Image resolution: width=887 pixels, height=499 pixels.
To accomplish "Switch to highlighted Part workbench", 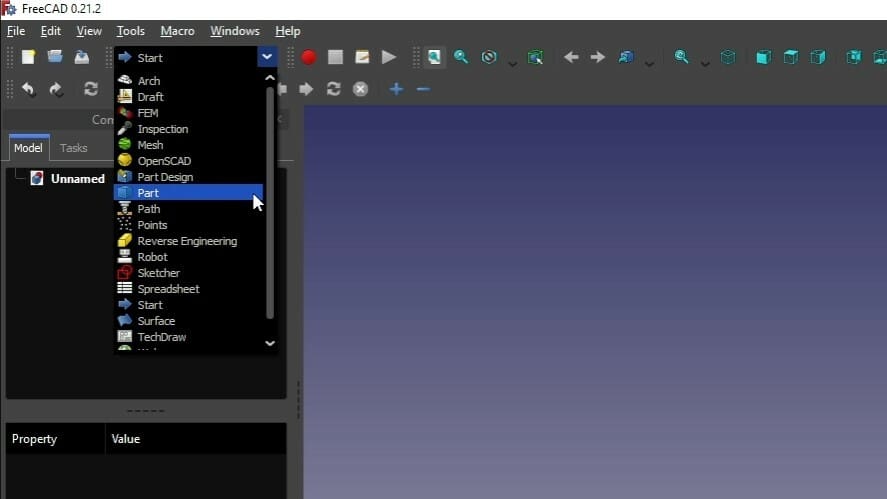I will [189, 193].
